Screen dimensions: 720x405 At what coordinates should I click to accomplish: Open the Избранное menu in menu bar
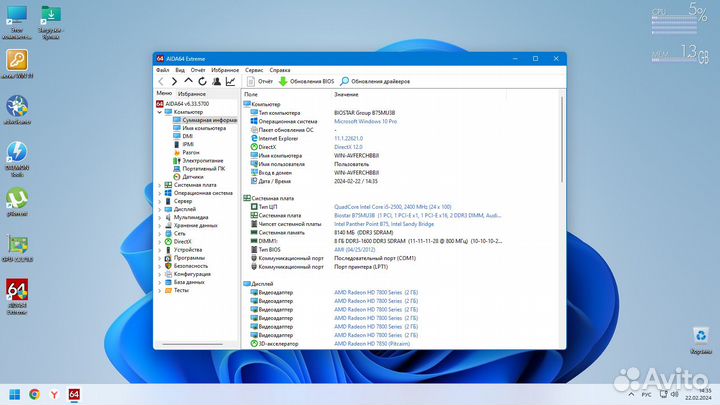click(x=225, y=70)
